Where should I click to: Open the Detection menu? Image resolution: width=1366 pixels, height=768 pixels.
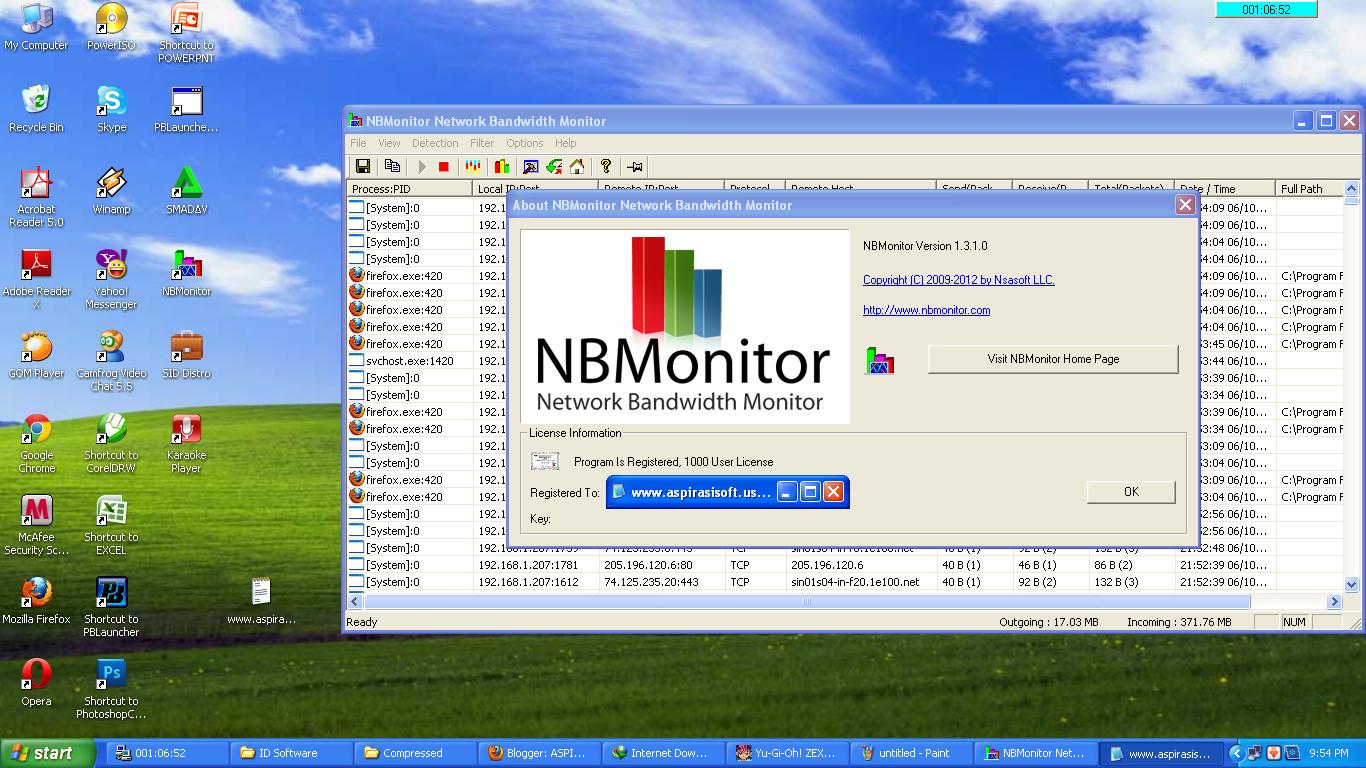point(435,143)
